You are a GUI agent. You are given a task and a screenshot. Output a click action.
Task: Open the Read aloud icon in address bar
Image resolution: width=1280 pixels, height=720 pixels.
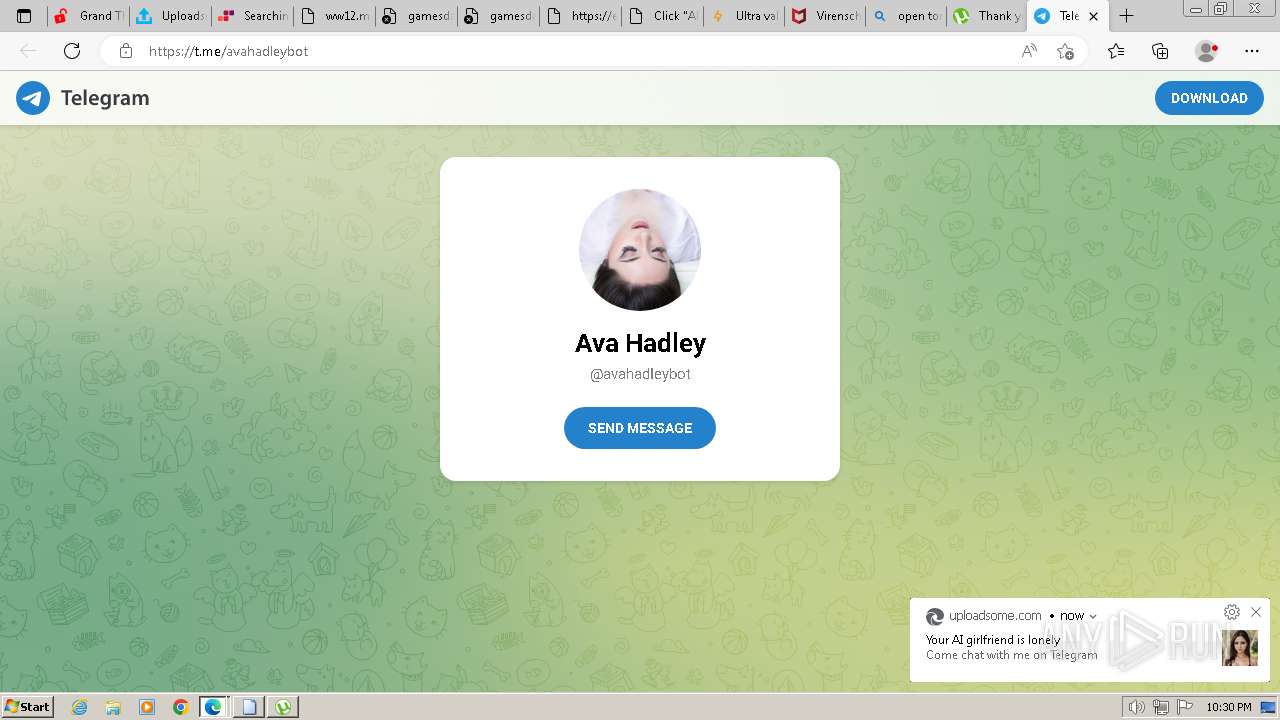(1029, 51)
